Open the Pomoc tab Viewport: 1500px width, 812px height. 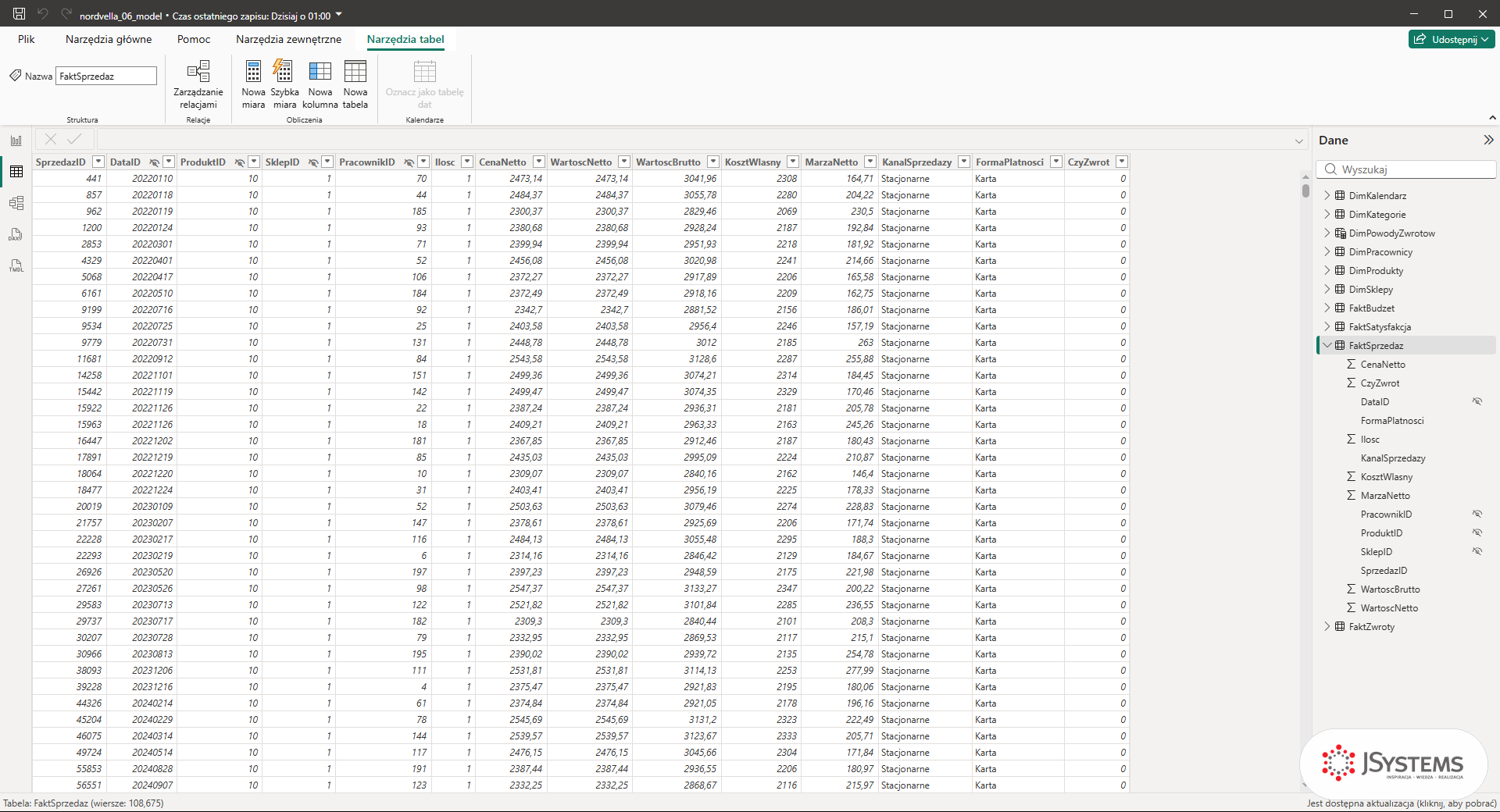(194, 39)
